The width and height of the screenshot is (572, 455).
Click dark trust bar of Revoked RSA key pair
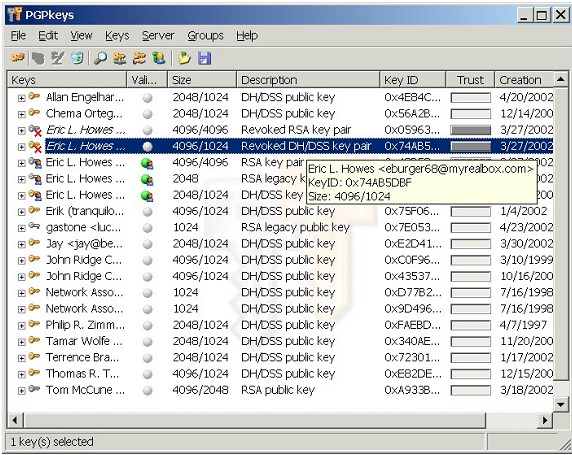pyautogui.click(x=471, y=130)
